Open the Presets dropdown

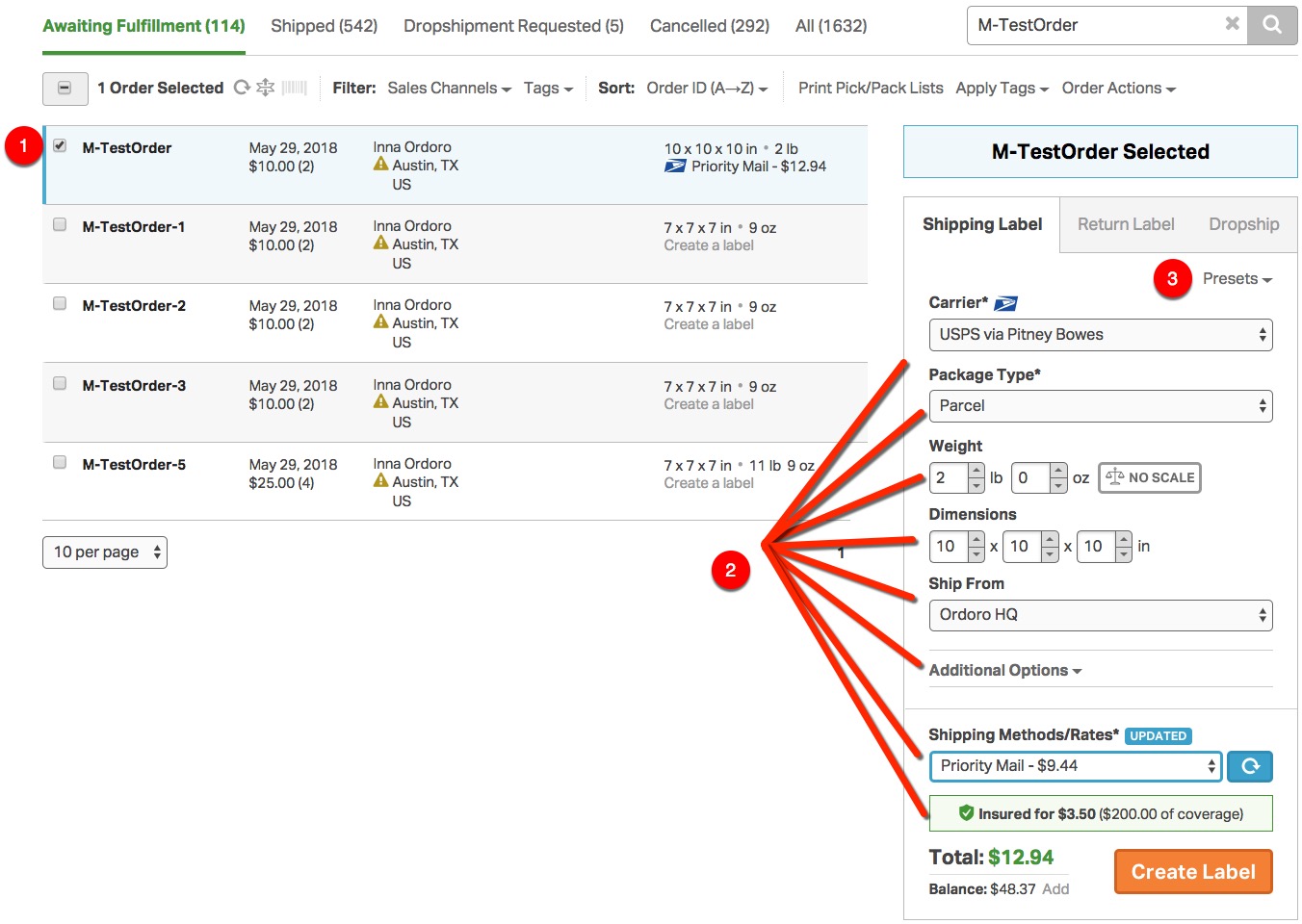1237,279
